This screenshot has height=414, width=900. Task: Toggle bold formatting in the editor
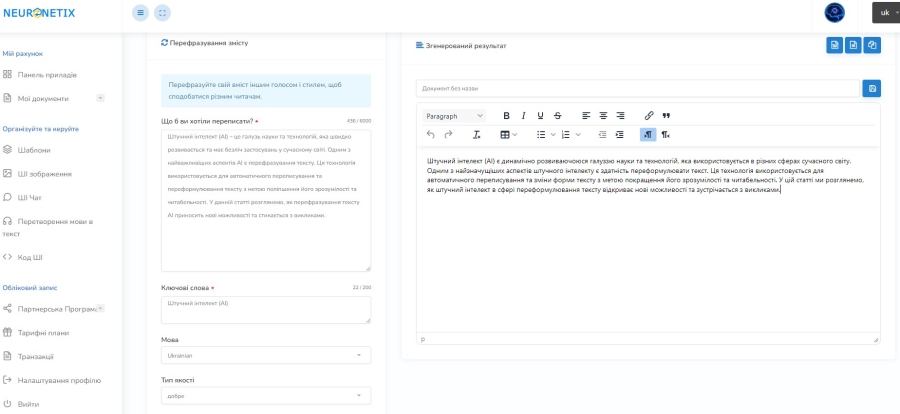(506, 115)
